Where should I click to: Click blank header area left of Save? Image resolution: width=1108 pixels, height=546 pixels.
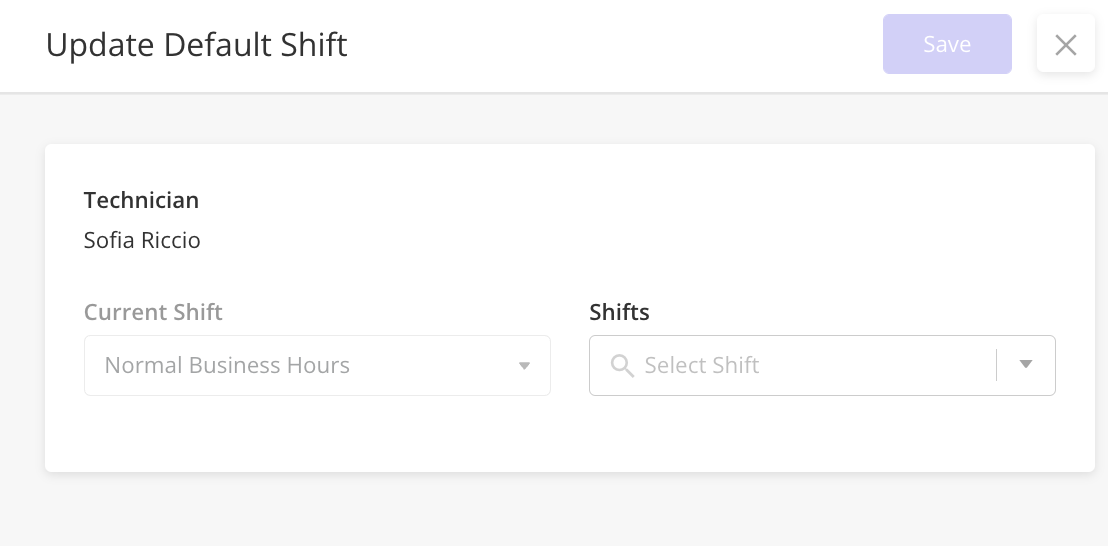pyautogui.click(x=615, y=44)
